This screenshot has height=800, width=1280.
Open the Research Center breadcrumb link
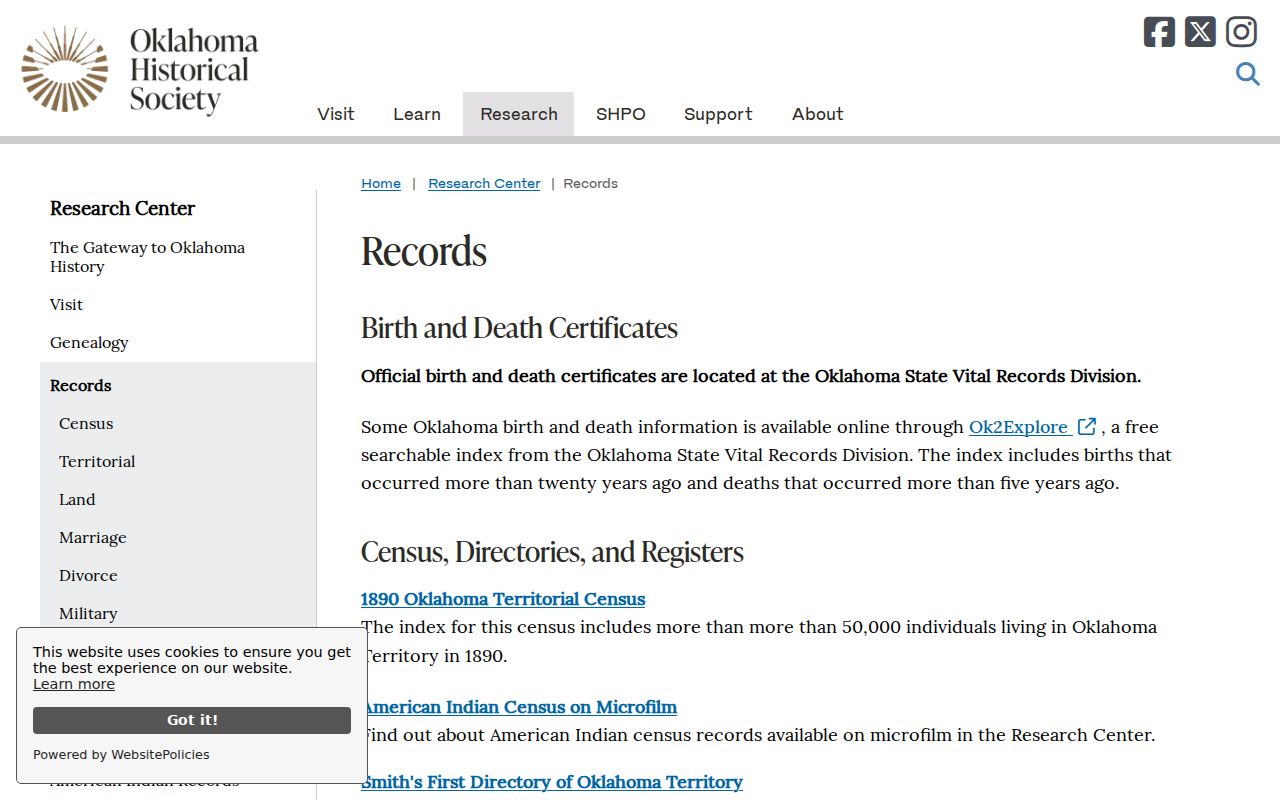tap(484, 183)
